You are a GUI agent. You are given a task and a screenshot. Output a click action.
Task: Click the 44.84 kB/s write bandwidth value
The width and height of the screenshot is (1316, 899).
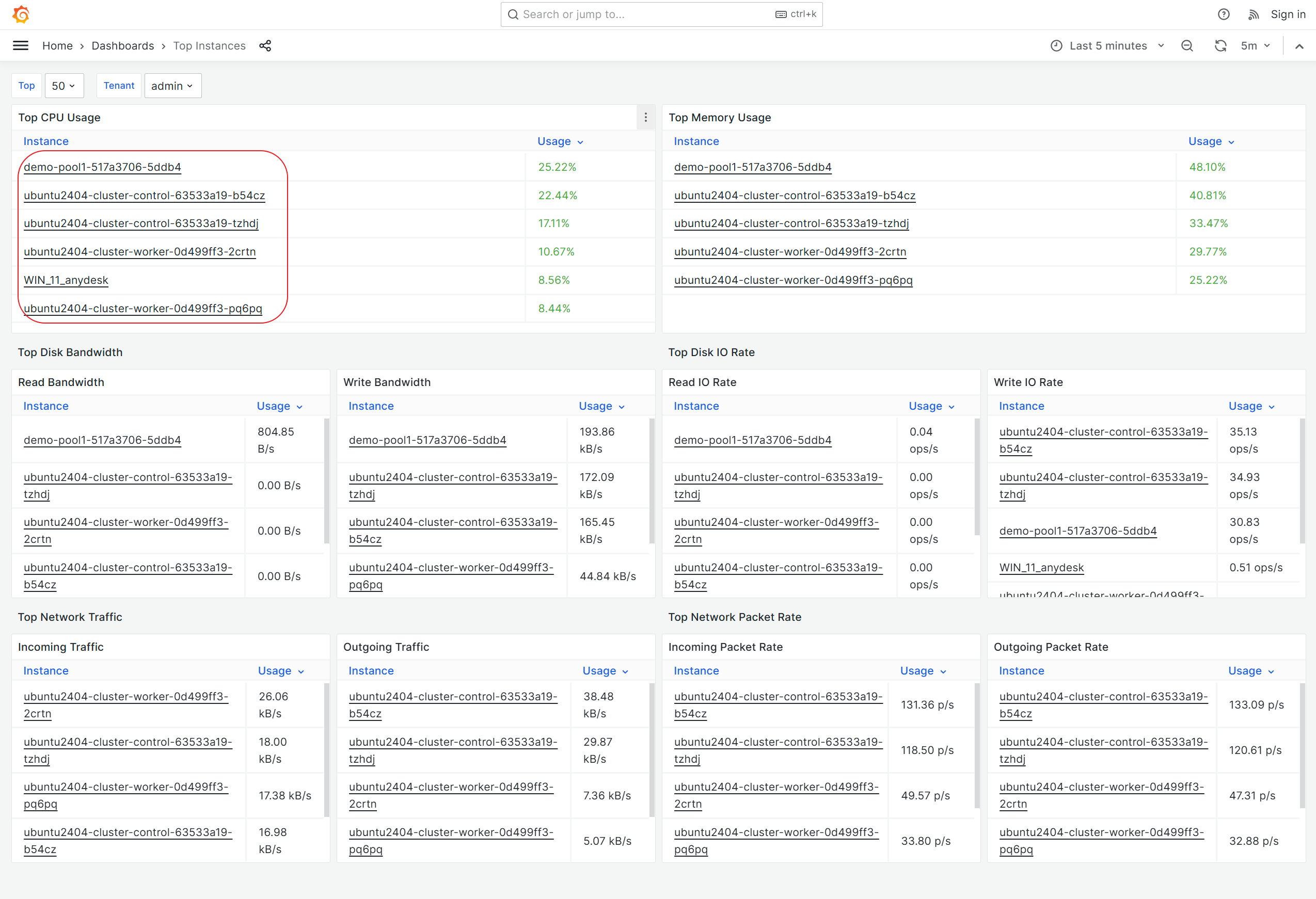[x=608, y=576]
